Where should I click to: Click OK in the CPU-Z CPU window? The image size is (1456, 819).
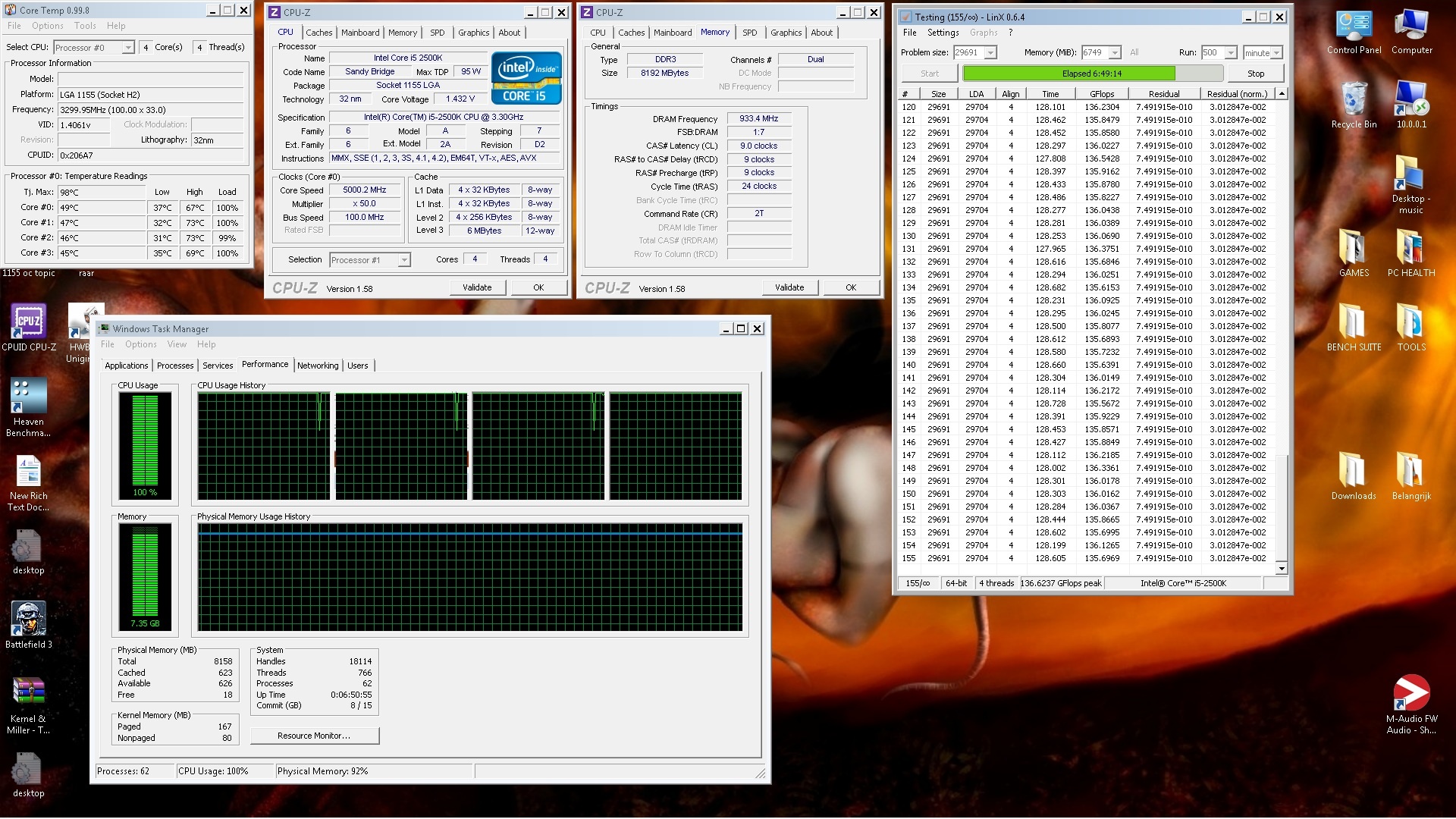pos(538,287)
